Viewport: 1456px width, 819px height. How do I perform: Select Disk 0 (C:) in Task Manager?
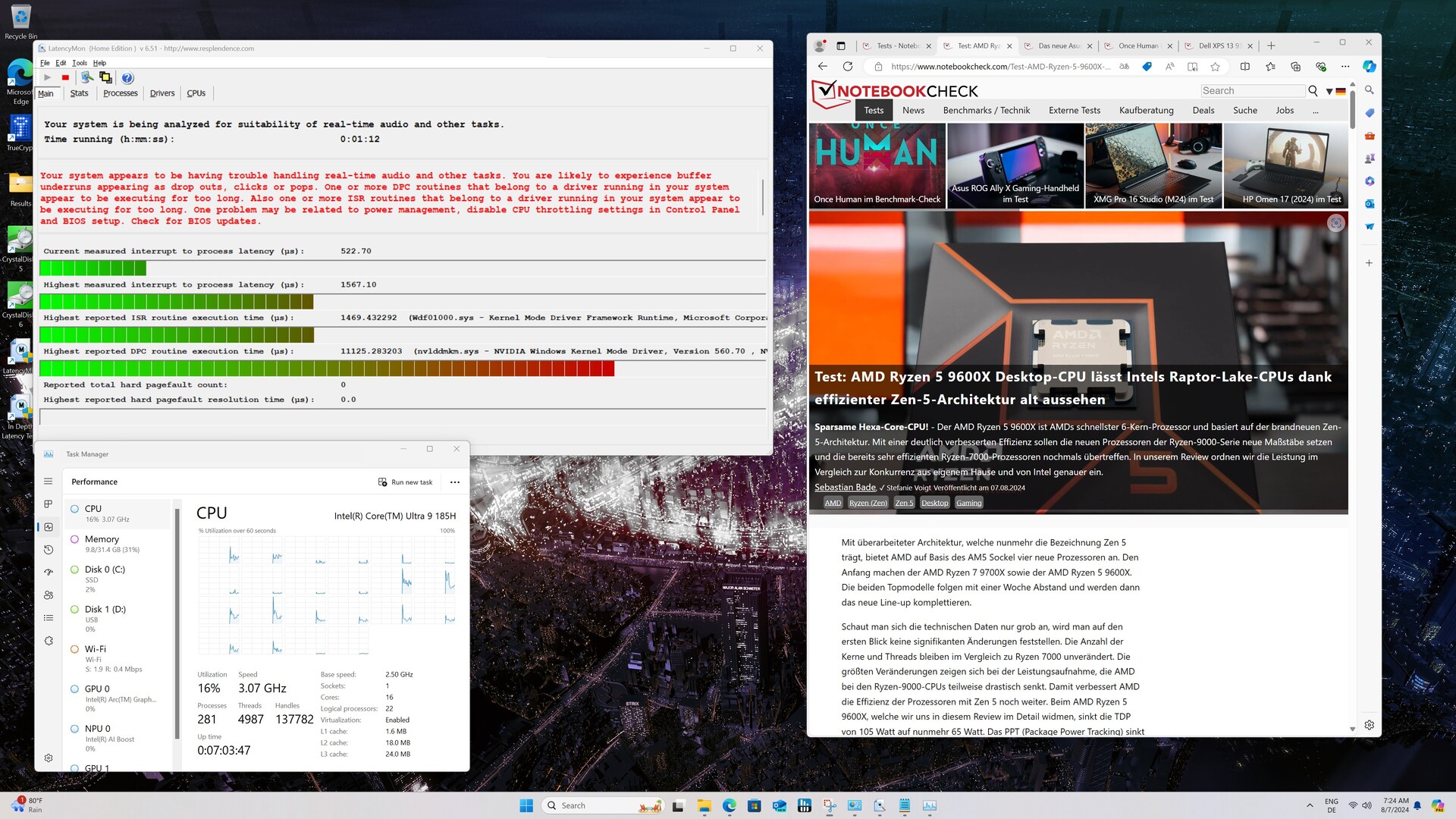(x=118, y=579)
